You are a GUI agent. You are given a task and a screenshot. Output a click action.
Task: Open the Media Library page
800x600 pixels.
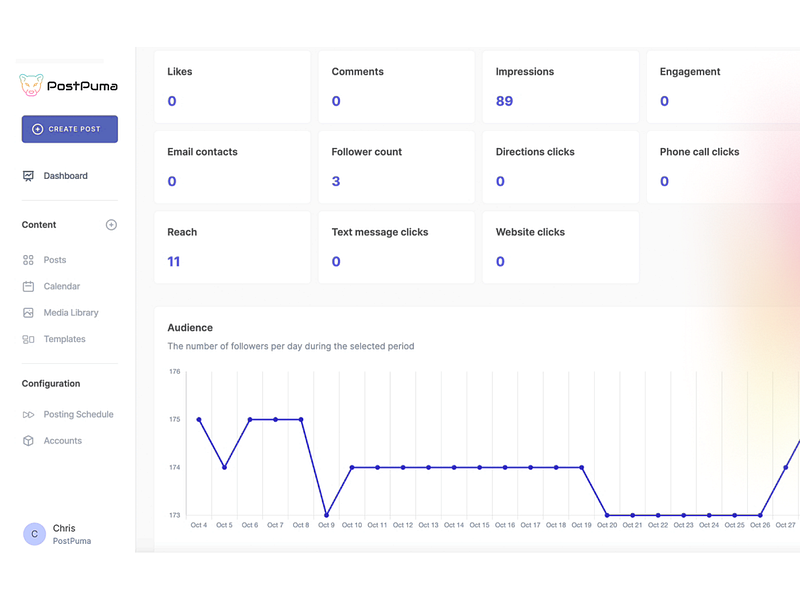click(71, 313)
